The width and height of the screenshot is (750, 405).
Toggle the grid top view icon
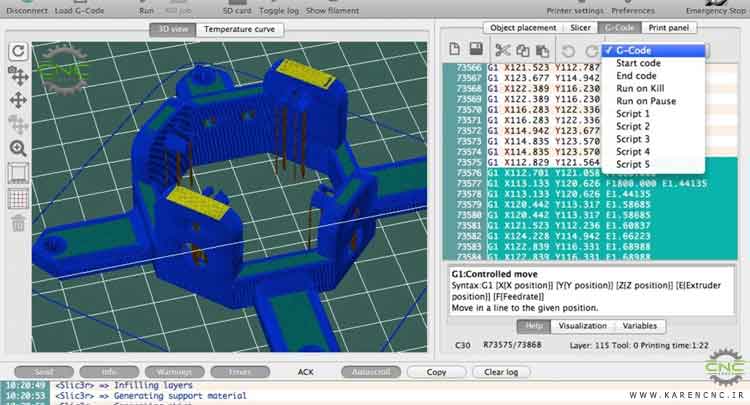tap(18, 198)
